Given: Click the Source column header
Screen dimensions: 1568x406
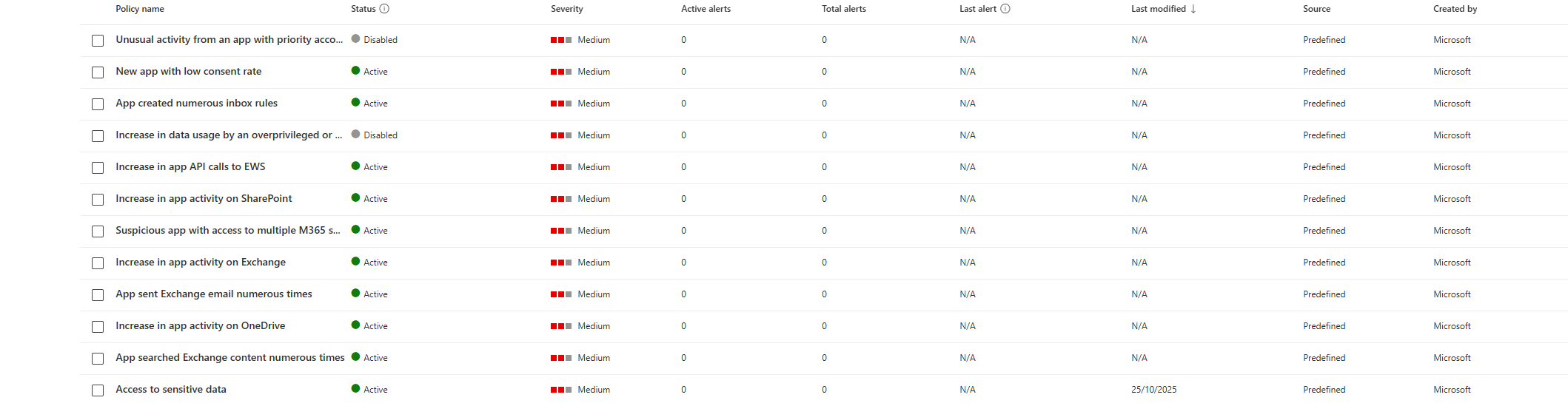Looking at the screenshot, I should tap(1316, 9).
